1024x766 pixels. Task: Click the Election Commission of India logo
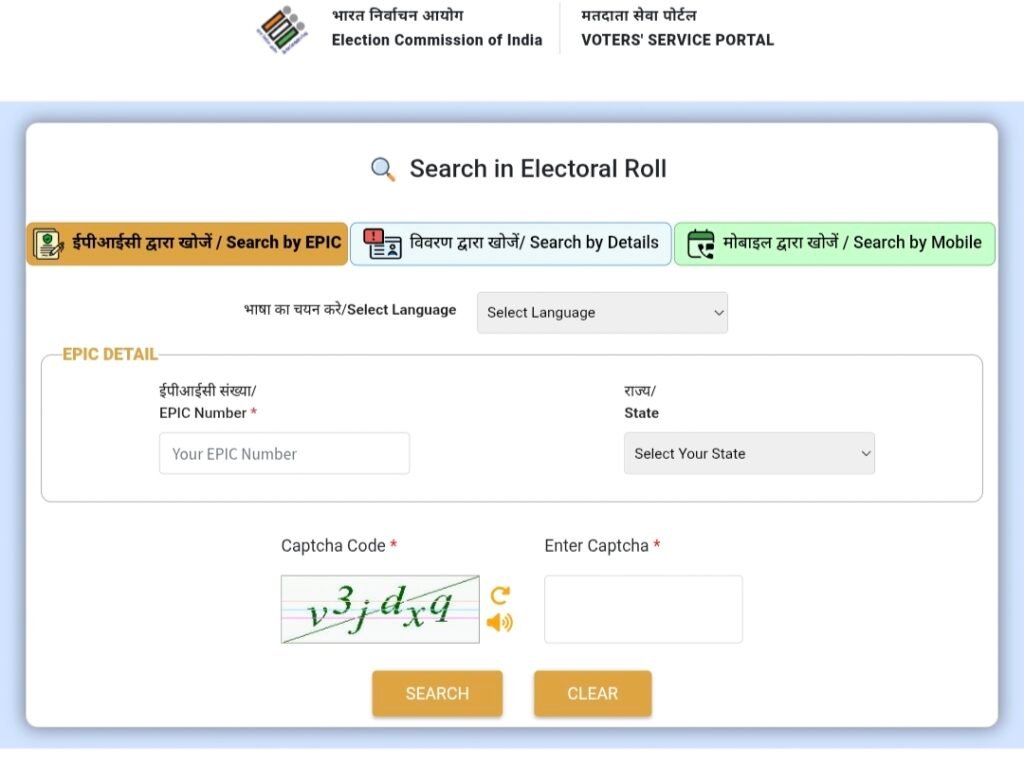[283, 29]
